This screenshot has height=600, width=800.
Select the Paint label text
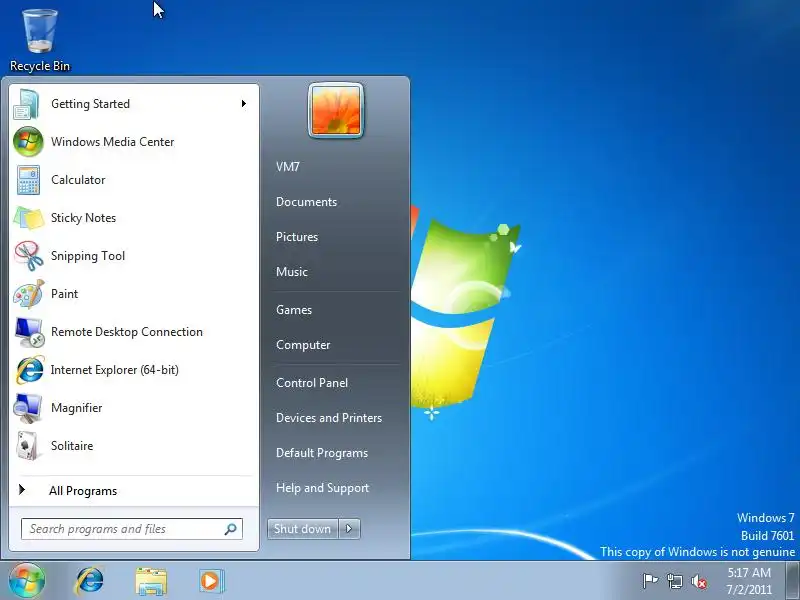[64, 294]
